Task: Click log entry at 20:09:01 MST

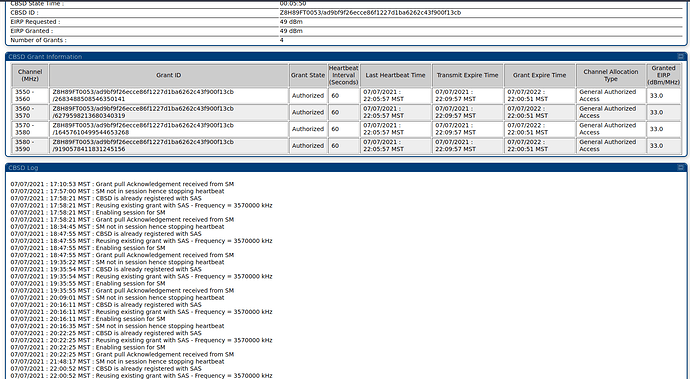Action: tap(117, 298)
